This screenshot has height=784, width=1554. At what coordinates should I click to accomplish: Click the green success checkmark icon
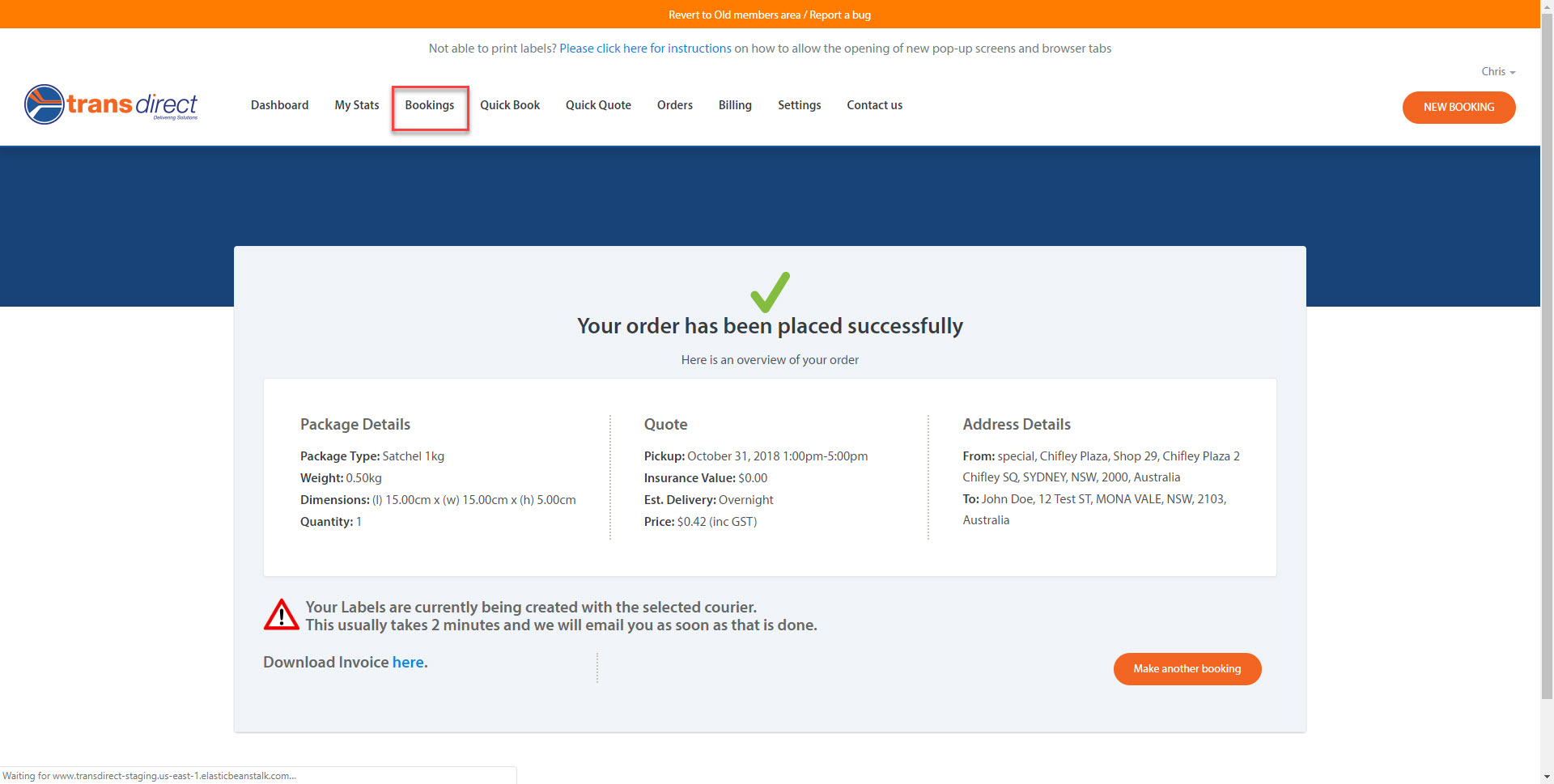(769, 291)
